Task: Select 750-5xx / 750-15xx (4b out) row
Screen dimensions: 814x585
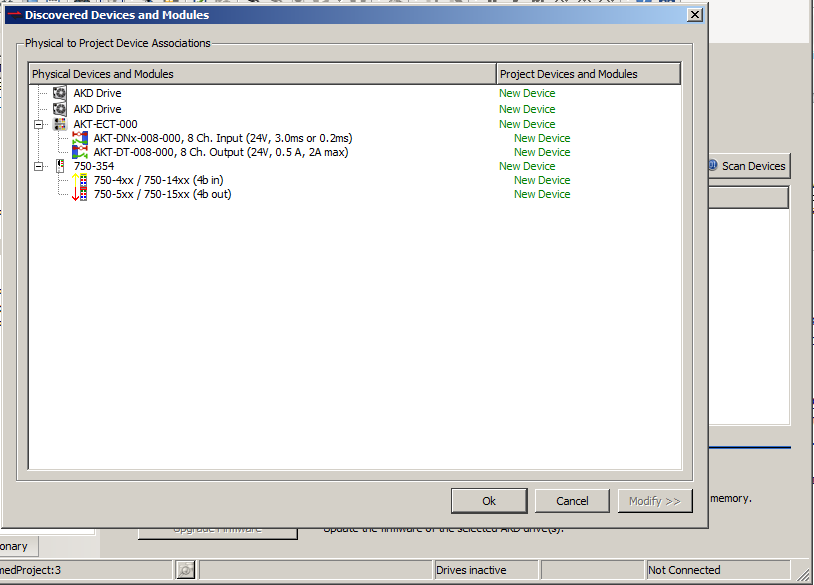Action: (x=355, y=194)
